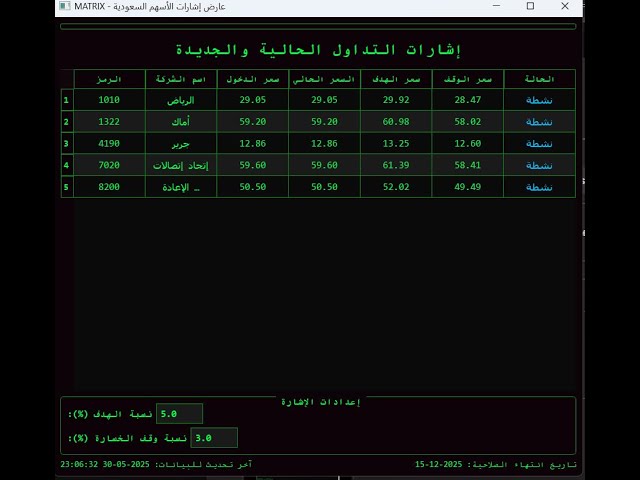Click symbol cell 1322
Image resolution: width=640 pixels, height=480 pixels.
coord(109,122)
